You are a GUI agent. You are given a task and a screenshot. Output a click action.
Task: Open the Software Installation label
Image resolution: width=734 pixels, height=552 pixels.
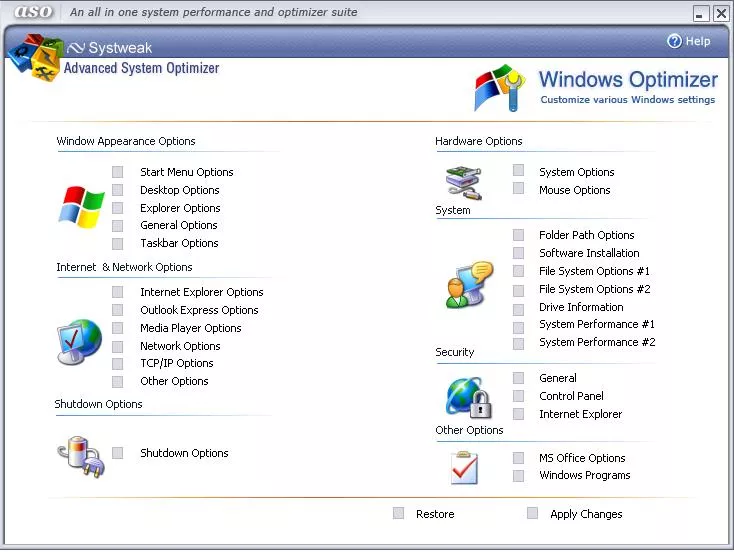click(589, 253)
